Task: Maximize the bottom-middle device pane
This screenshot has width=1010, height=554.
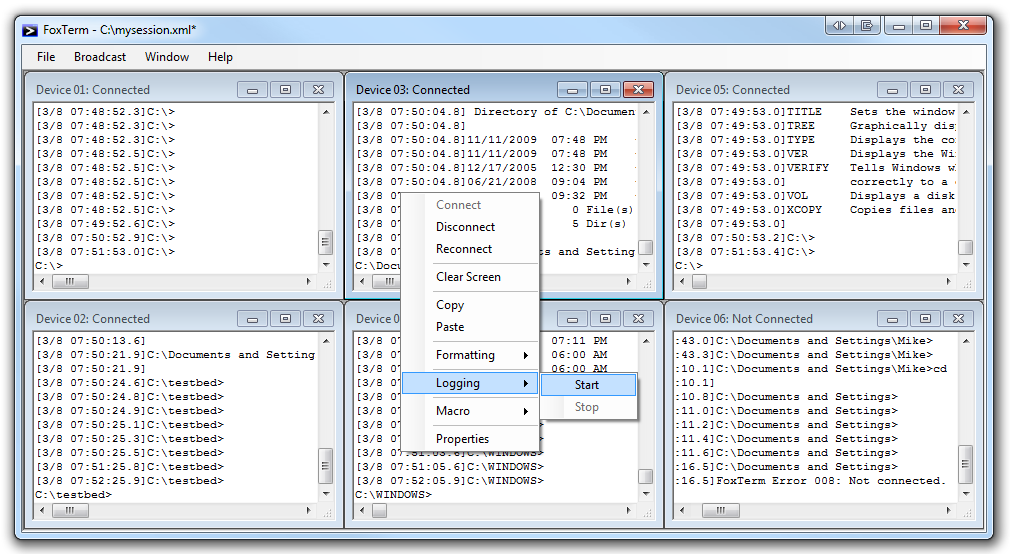Action: click(605, 318)
